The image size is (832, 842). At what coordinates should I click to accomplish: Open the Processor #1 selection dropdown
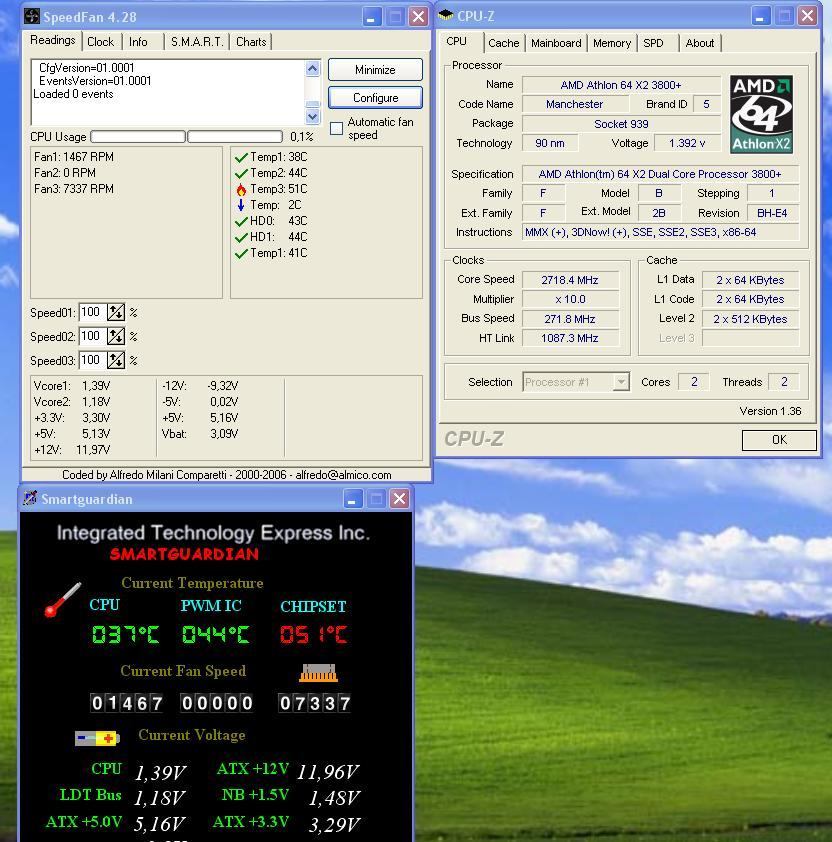tap(621, 382)
